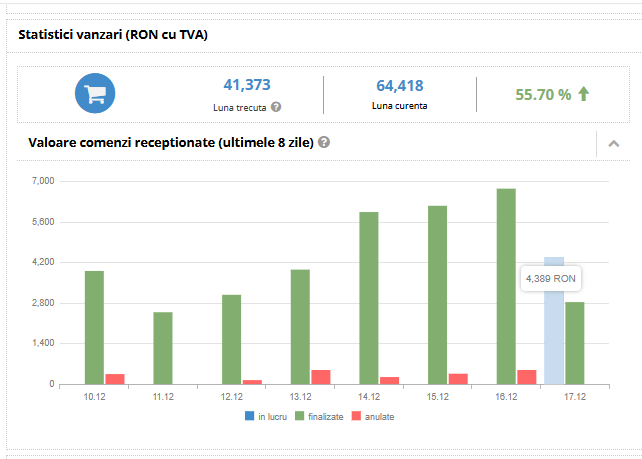Viewport: 642px width, 459px height.
Task: Toggle the 'in lucru' legend series
Action: coord(265,416)
